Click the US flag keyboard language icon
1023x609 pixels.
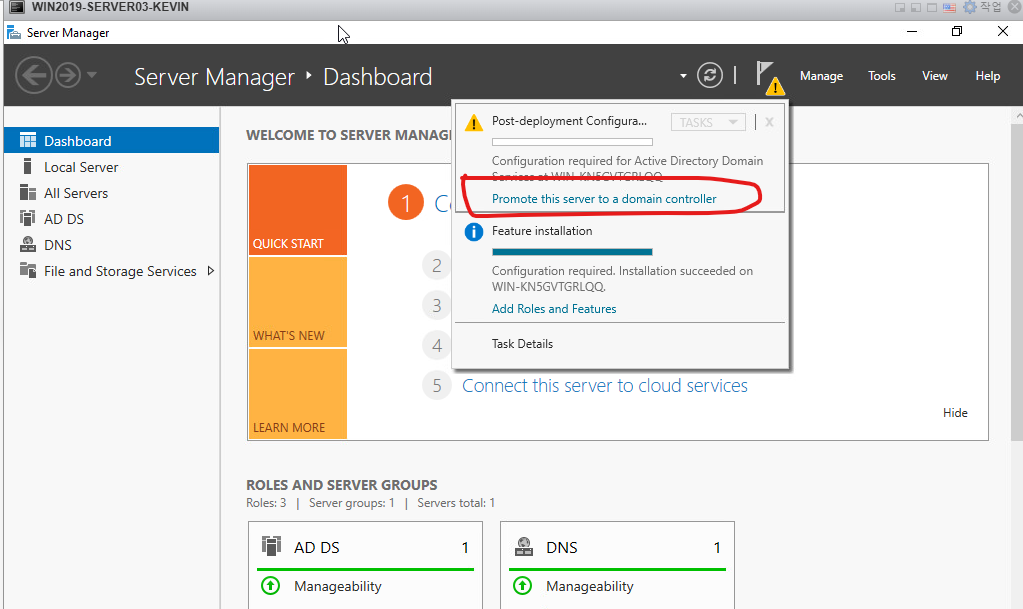tap(949, 8)
